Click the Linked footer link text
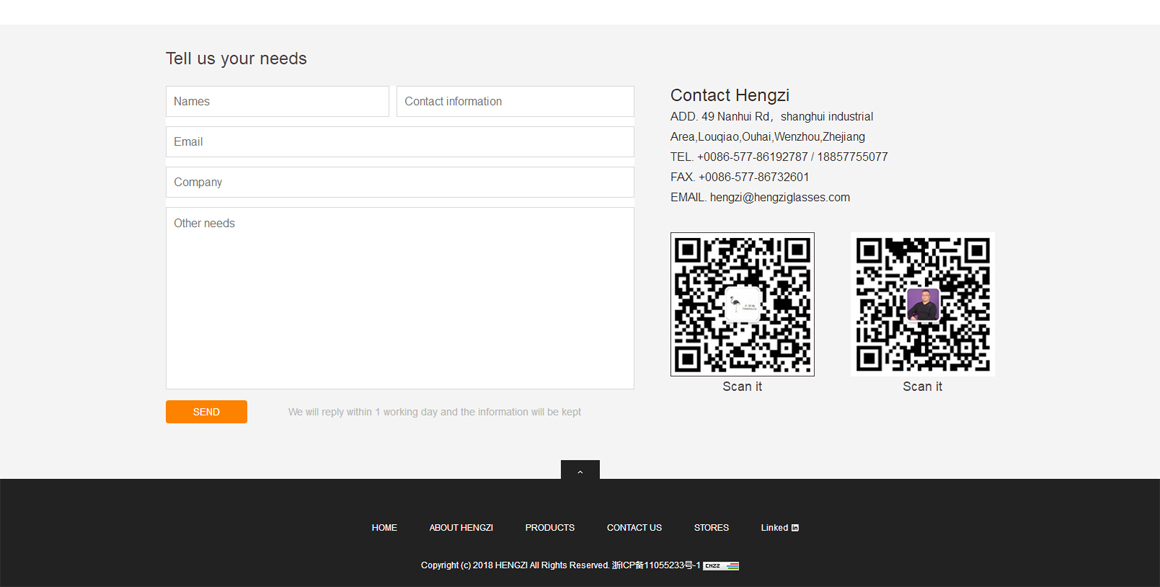The image size is (1160, 587). pyautogui.click(x=774, y=528)
